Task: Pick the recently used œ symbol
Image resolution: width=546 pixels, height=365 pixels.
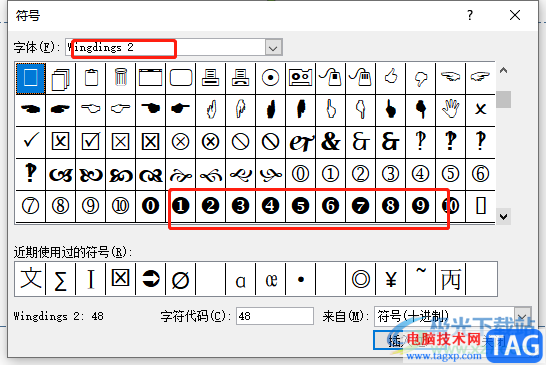Action: coord(271,279)
